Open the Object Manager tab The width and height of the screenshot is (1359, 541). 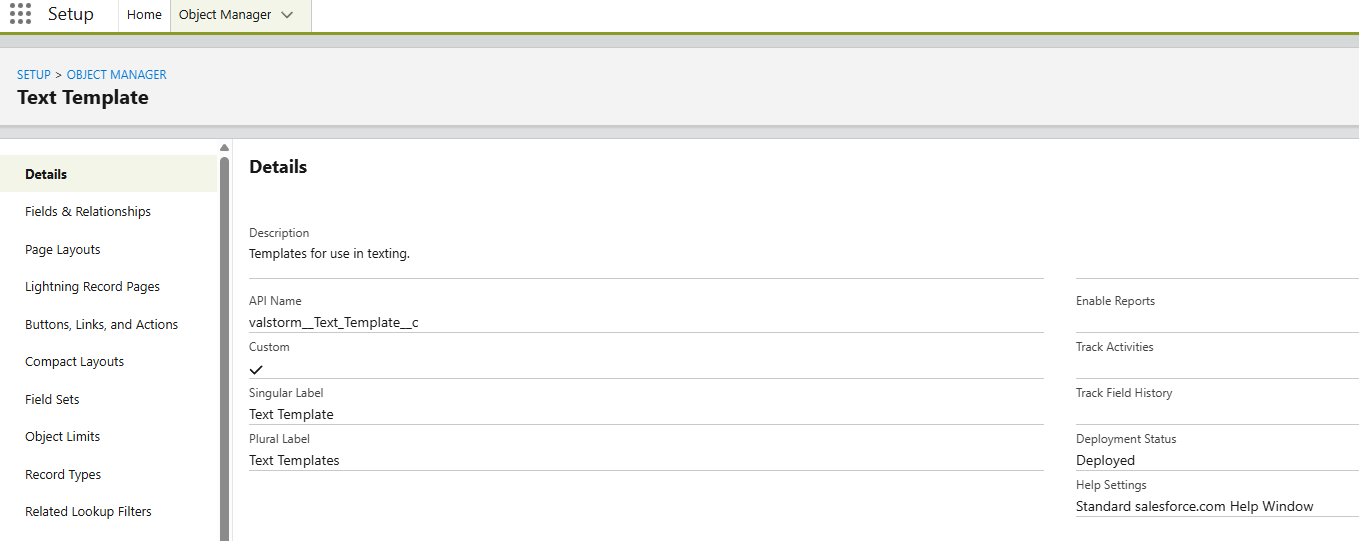coord(225,15)
